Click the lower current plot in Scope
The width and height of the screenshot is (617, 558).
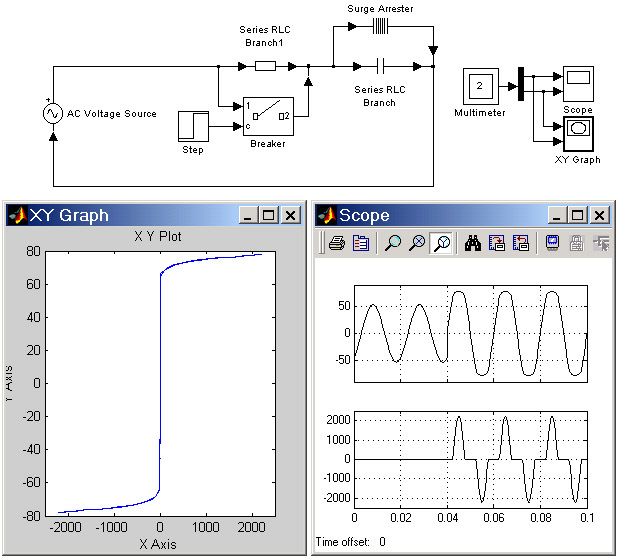(x=471, y=460)
